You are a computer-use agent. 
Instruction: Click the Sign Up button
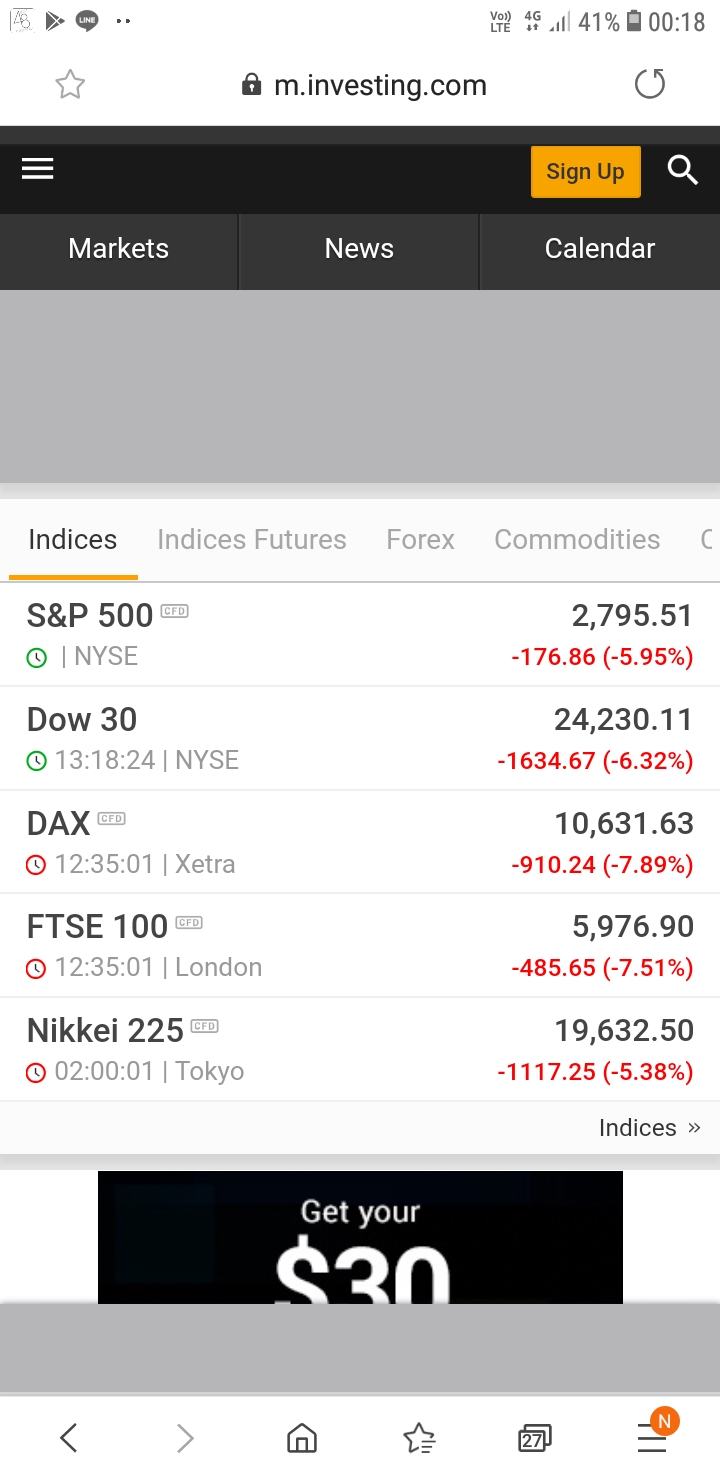(x=585, y=171)
